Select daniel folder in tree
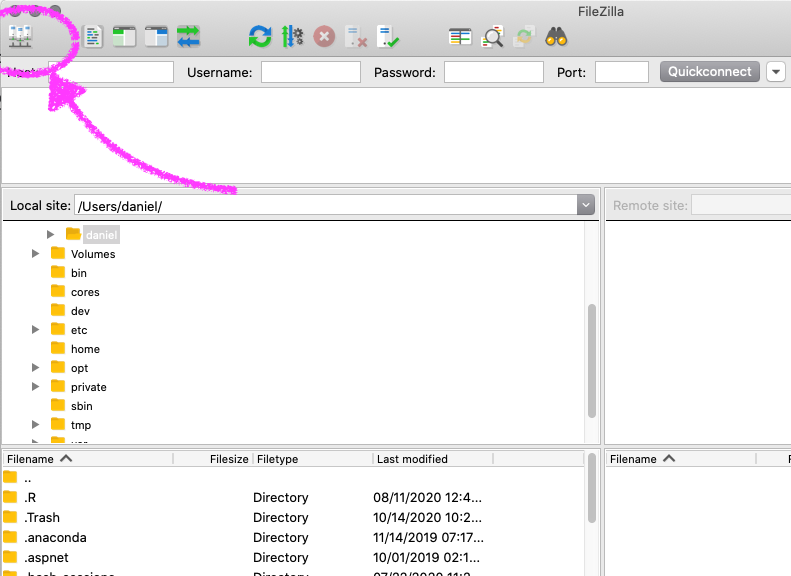Screen dimensions: 791x576 click(101, 235)
